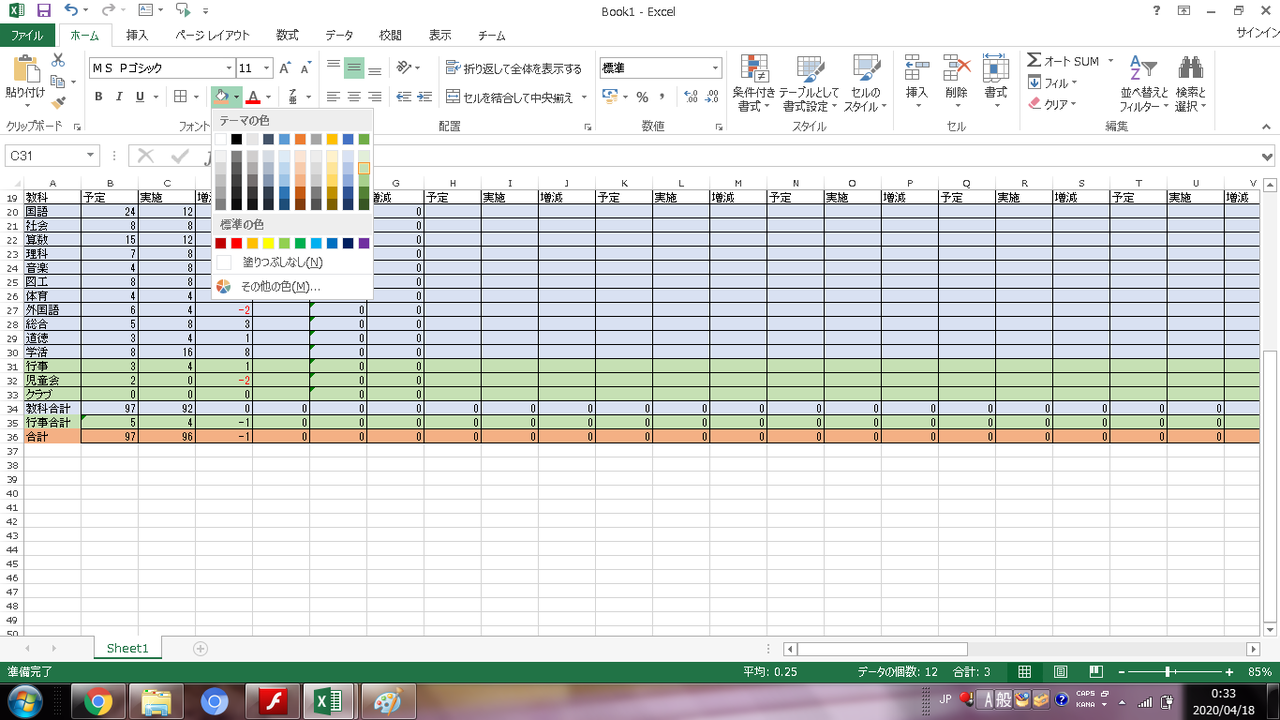Toggle wrap text (折り返して全体を表示する)
The height and width of the screenshot is (720, 1280).
pos(514,69)
